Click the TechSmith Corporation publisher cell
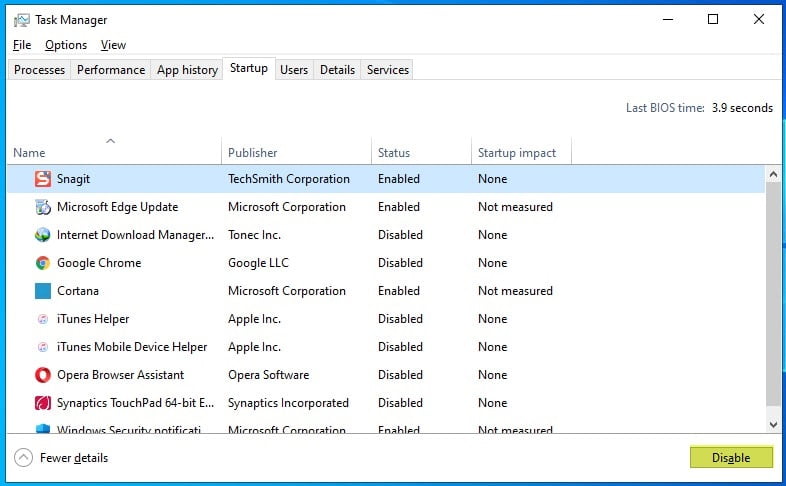This screenshot has height=486, width=786. pyautogui.click(x=289, y=179)
